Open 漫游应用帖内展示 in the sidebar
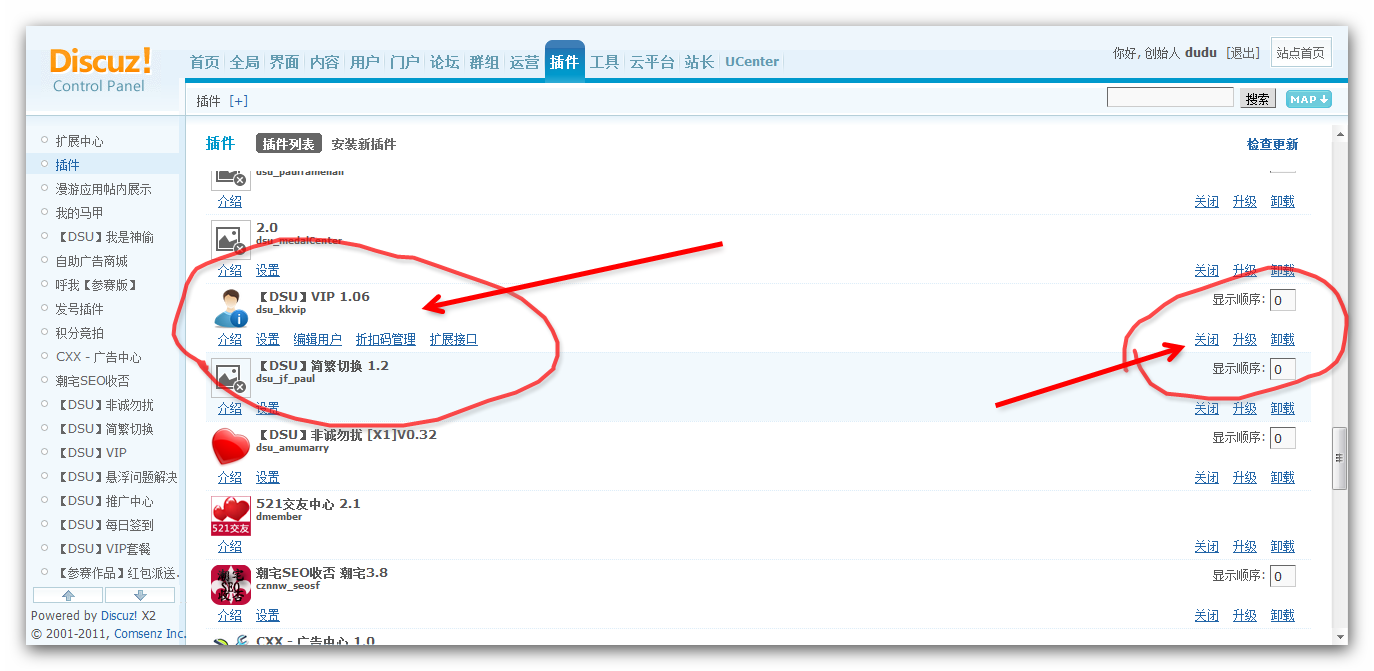1374x671 pixels. pyautogui.click(x=103, y=189)
